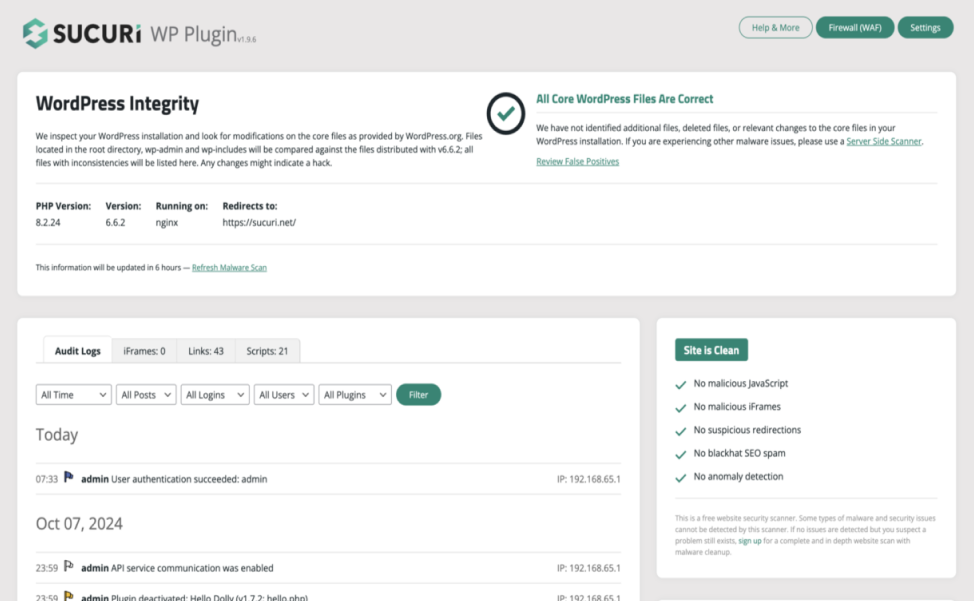Open the All Users dropdown

click(x=284, y=395)
